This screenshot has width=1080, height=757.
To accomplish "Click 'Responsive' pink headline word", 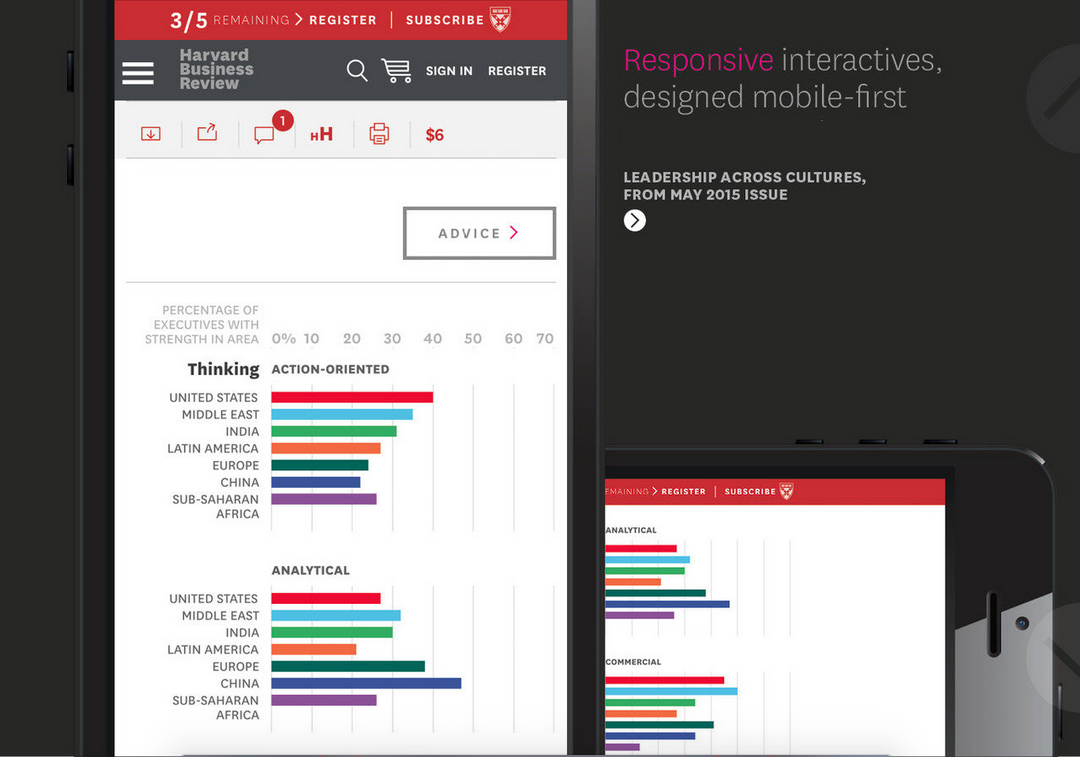I will click(698, 61).
